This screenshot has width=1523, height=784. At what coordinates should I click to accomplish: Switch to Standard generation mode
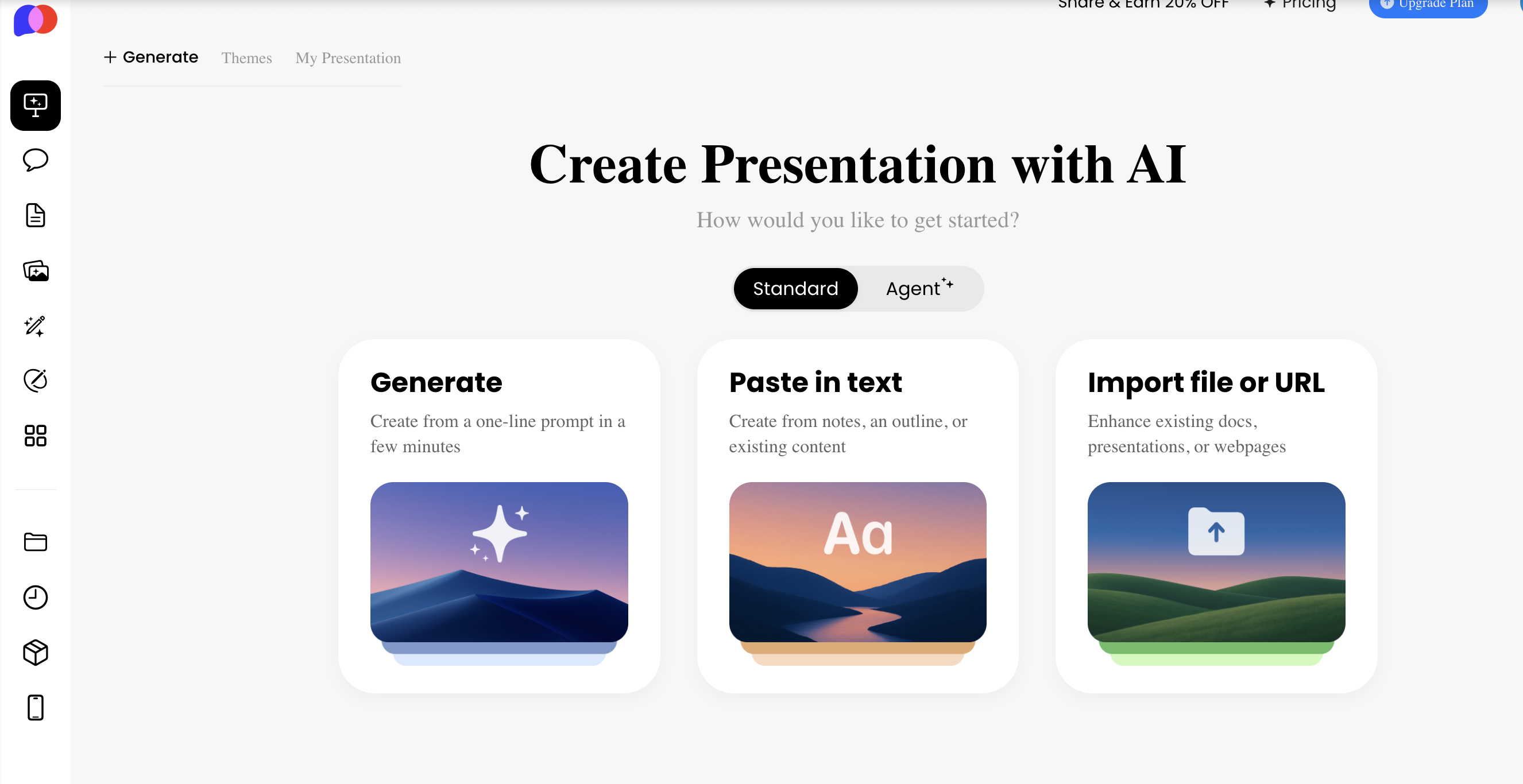tap(795, 288)
